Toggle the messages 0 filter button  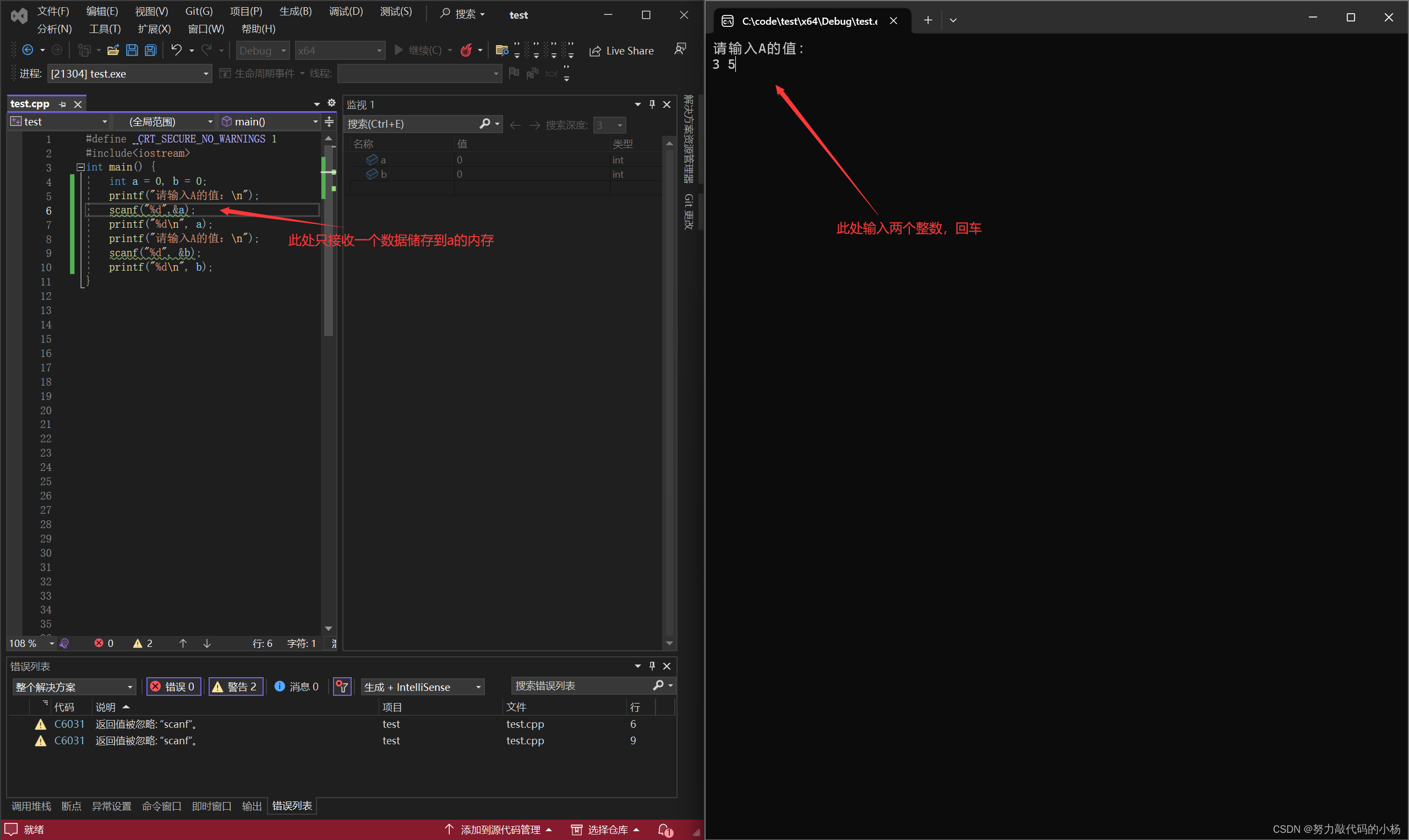click(x=297, y=687)
